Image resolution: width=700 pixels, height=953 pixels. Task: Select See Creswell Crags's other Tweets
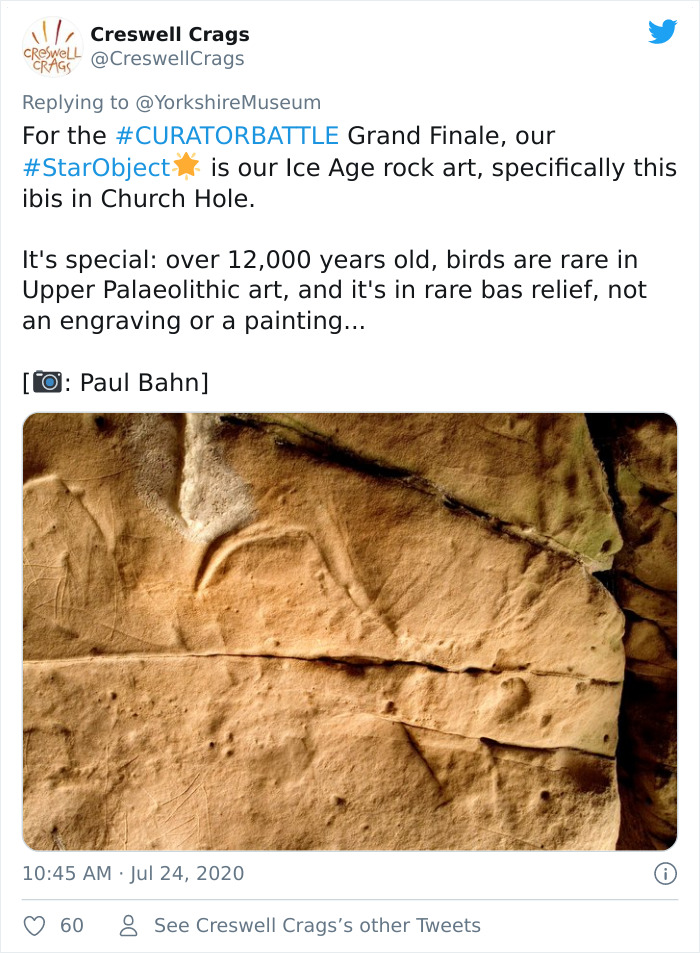pos(316,925)
